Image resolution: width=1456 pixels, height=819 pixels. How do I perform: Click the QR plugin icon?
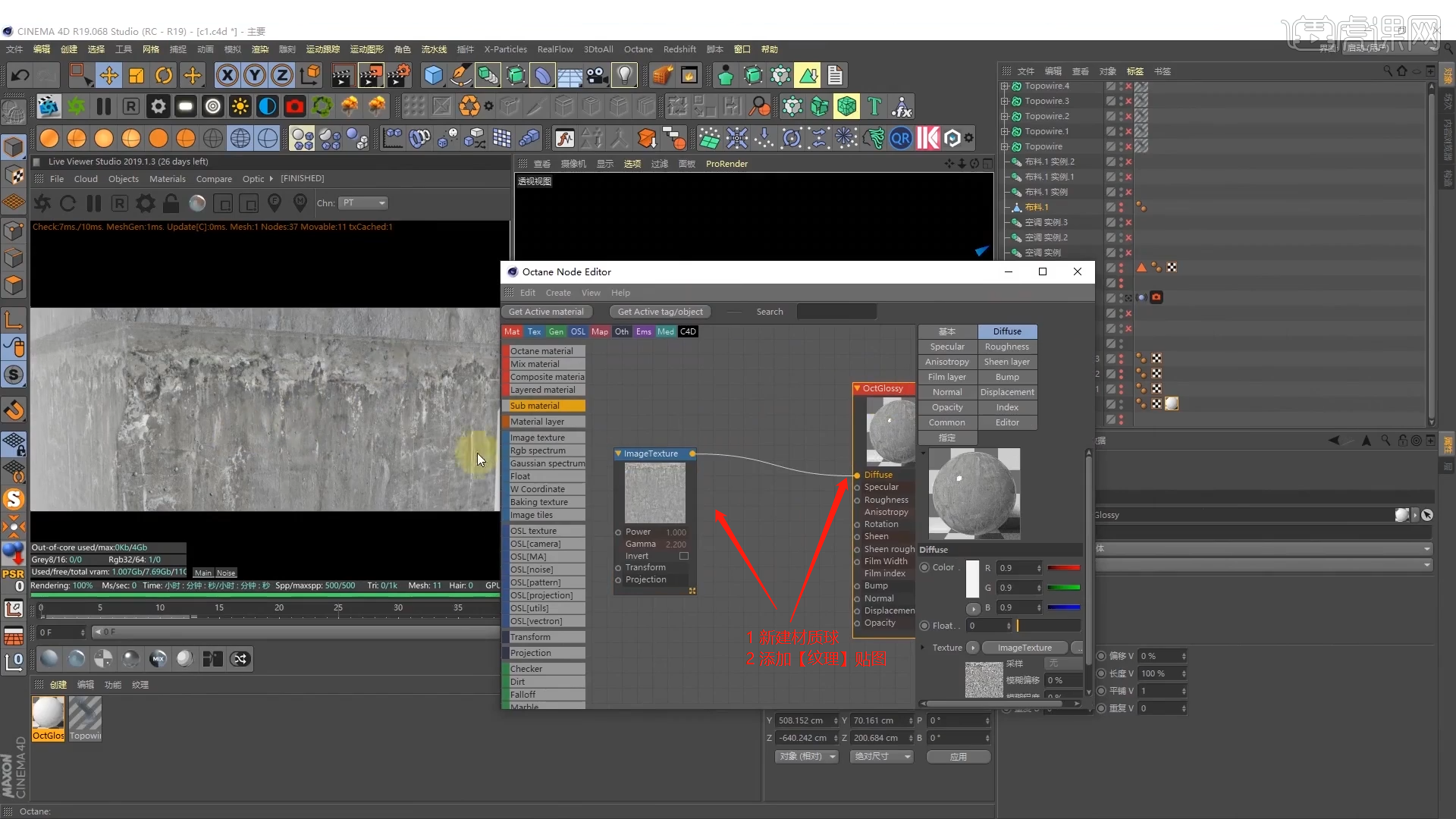(901, 138)
